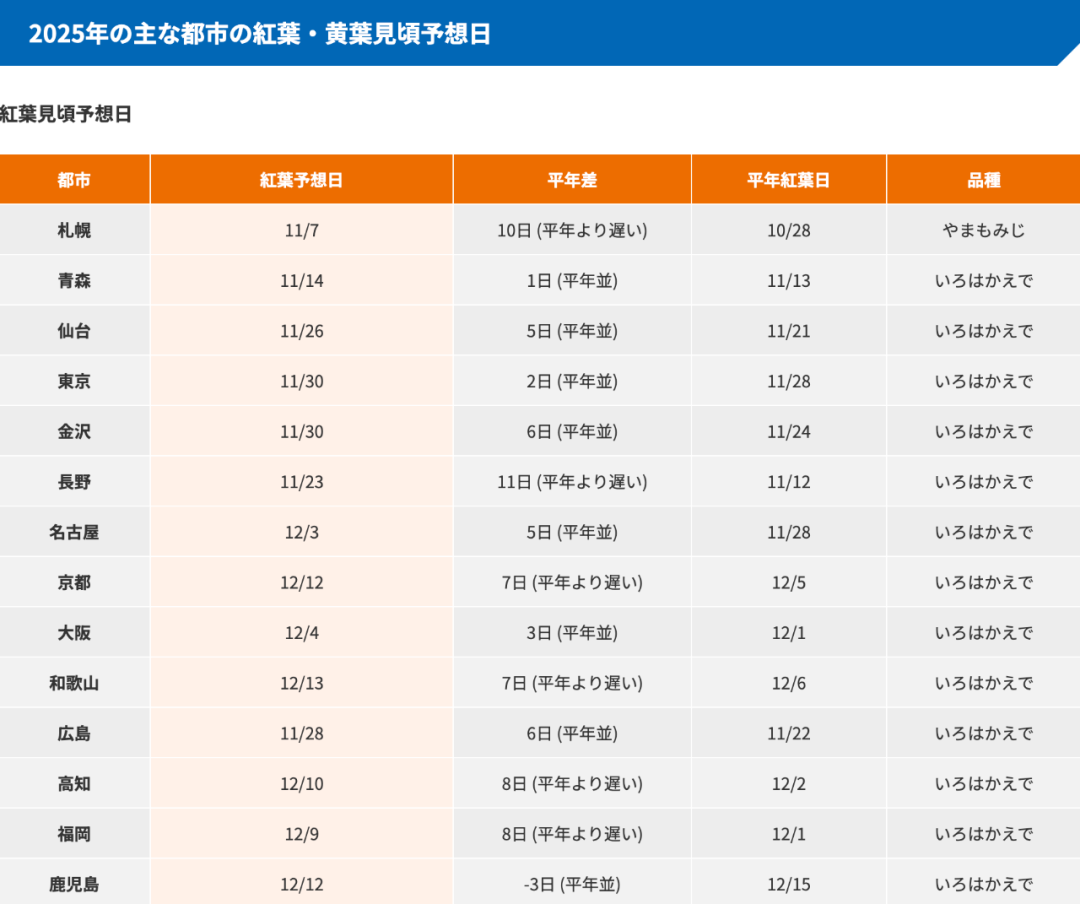Click the normal date "11/28" in the 東京 row

click(x=789, y=381)
